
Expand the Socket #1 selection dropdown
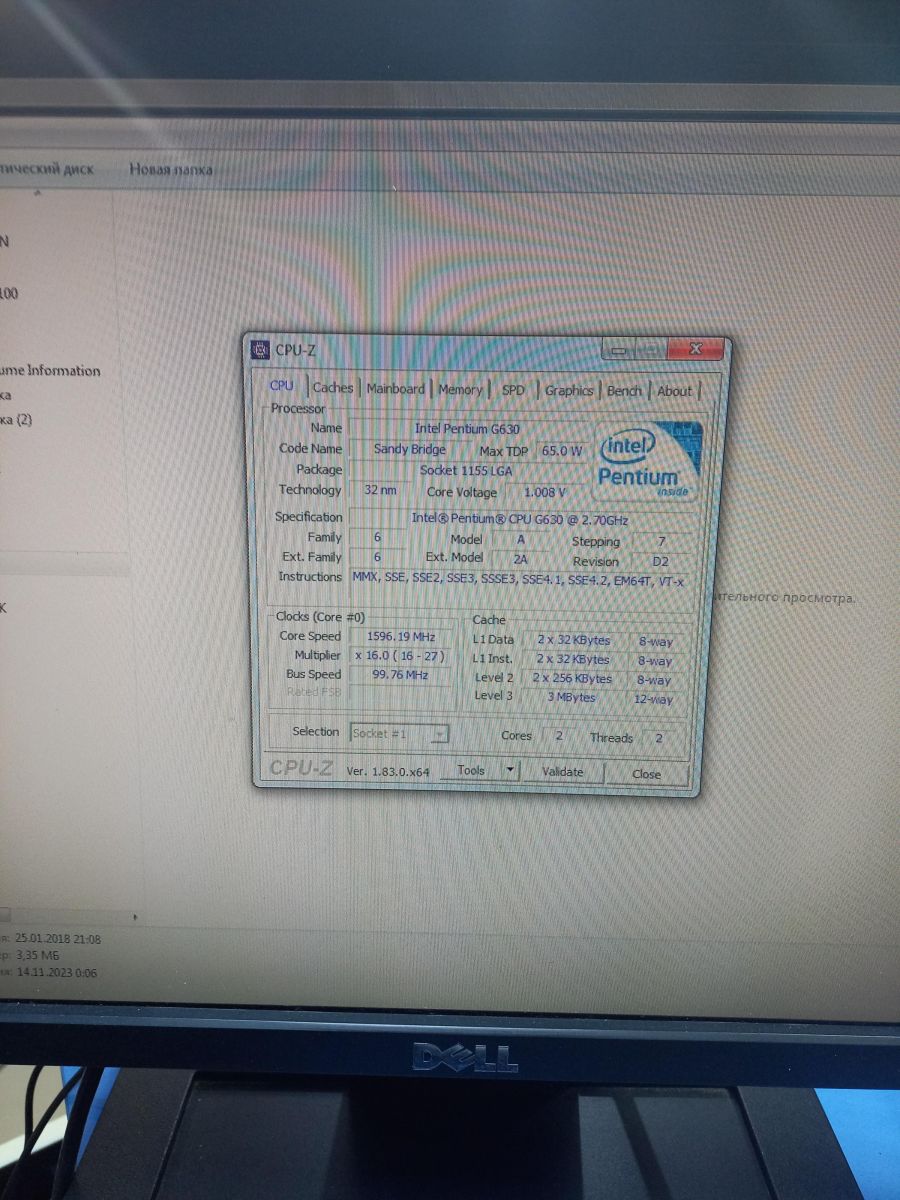click(x=439, y=734)
